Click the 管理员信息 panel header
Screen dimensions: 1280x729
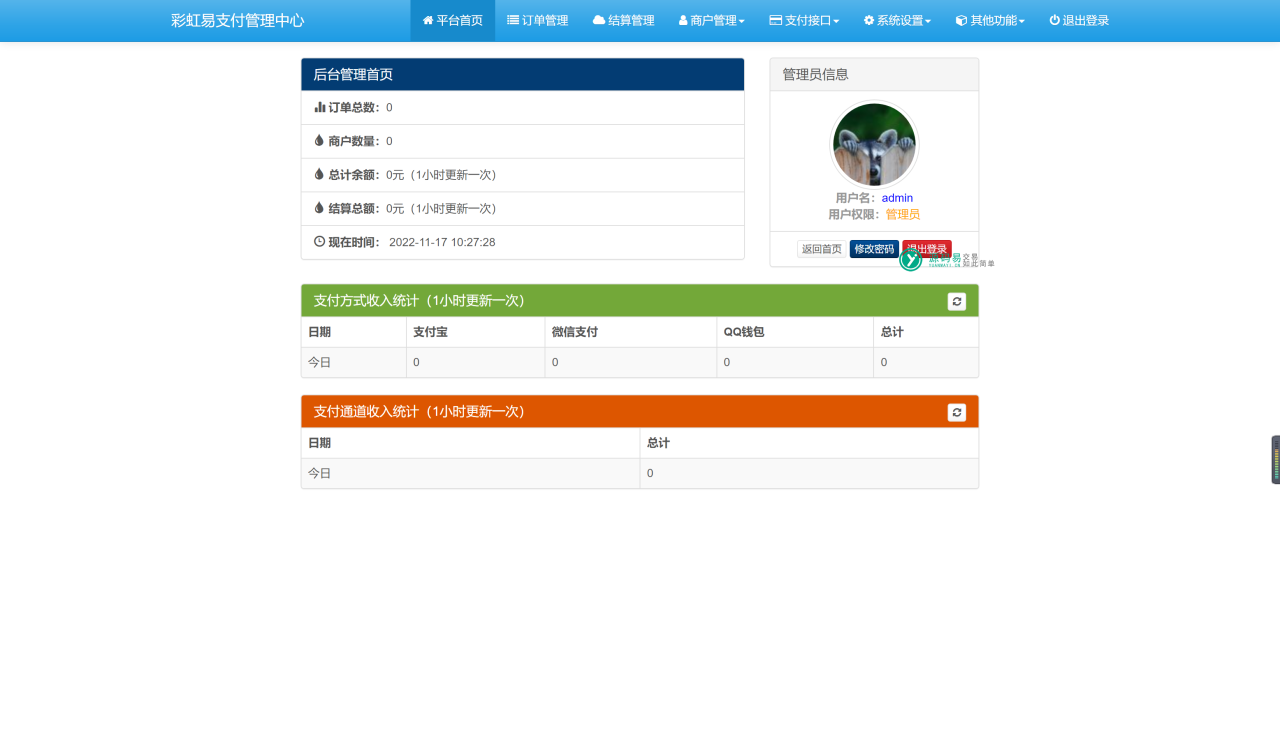coord(874,75)
